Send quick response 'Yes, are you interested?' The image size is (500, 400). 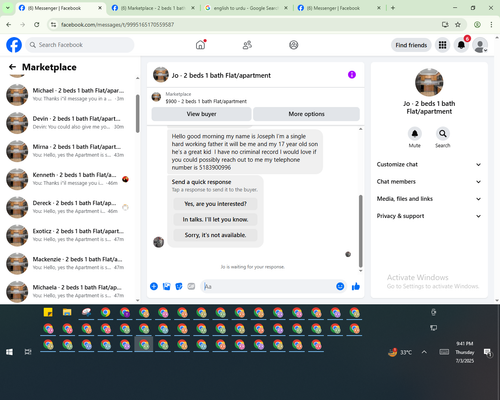pyautogui.click(x=215, y=204)
